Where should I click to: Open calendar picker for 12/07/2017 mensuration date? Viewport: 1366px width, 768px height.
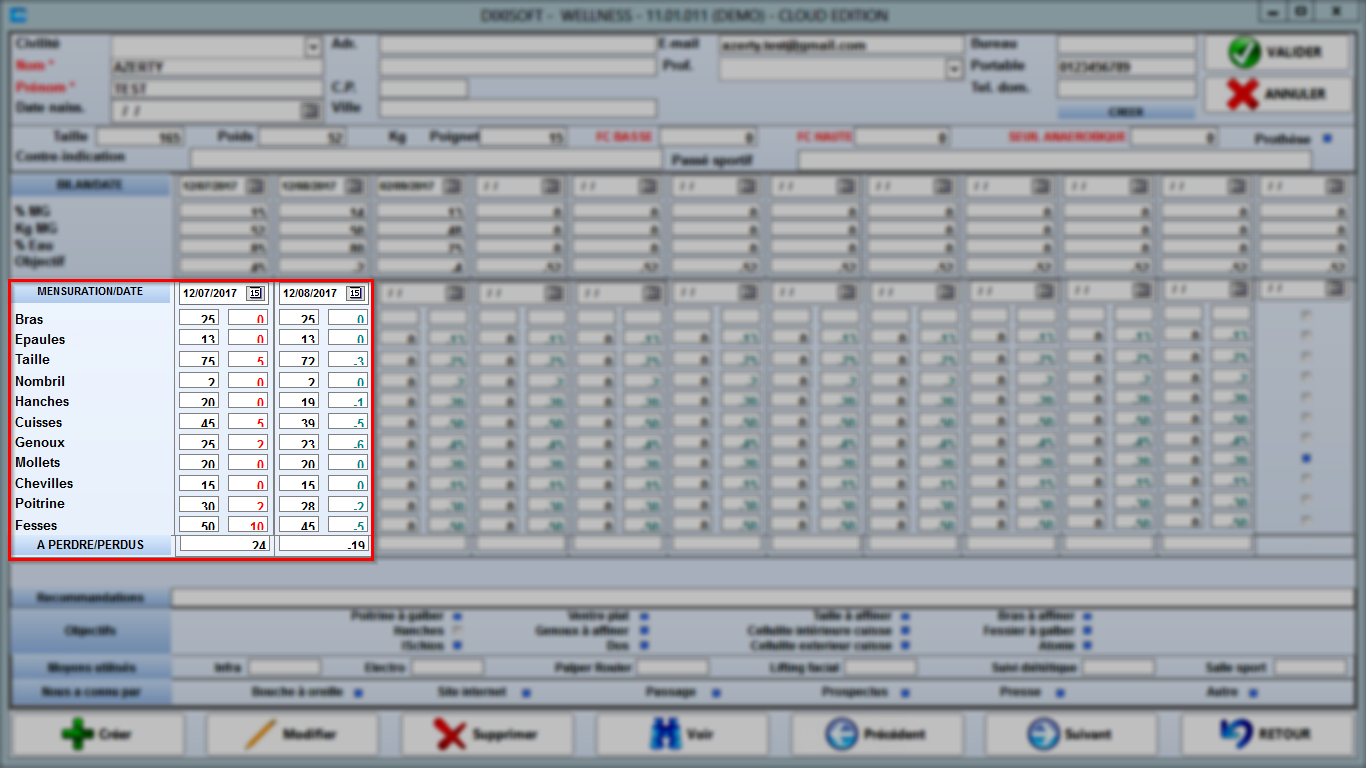click(x=255, y=293)
